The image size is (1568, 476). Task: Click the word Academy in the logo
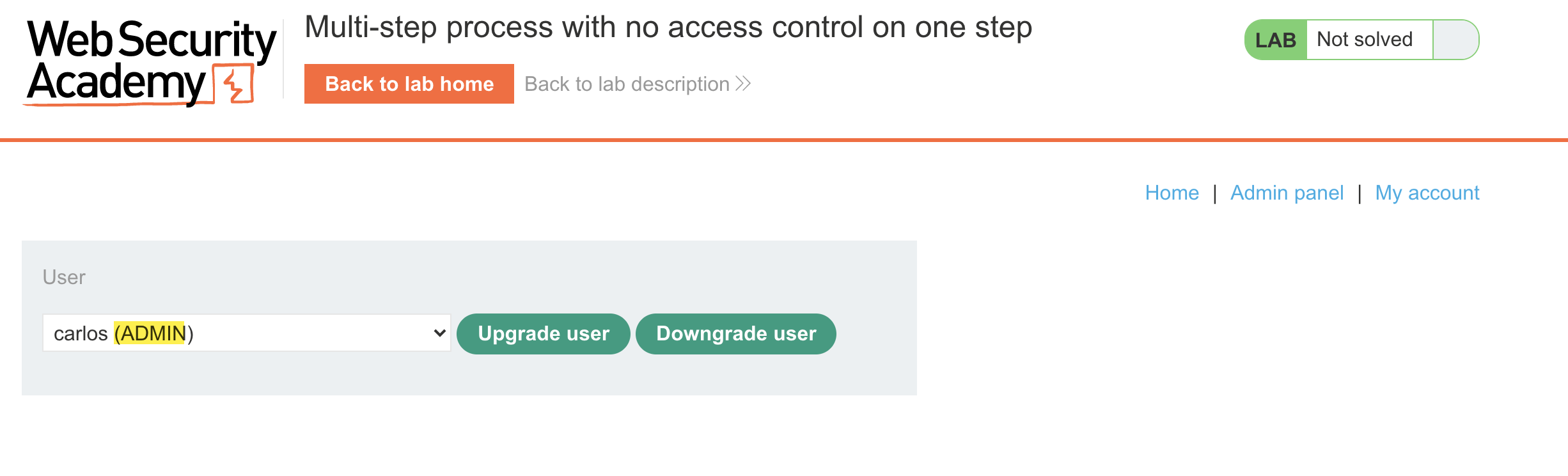pyautogui.click(x=116, y=83)
